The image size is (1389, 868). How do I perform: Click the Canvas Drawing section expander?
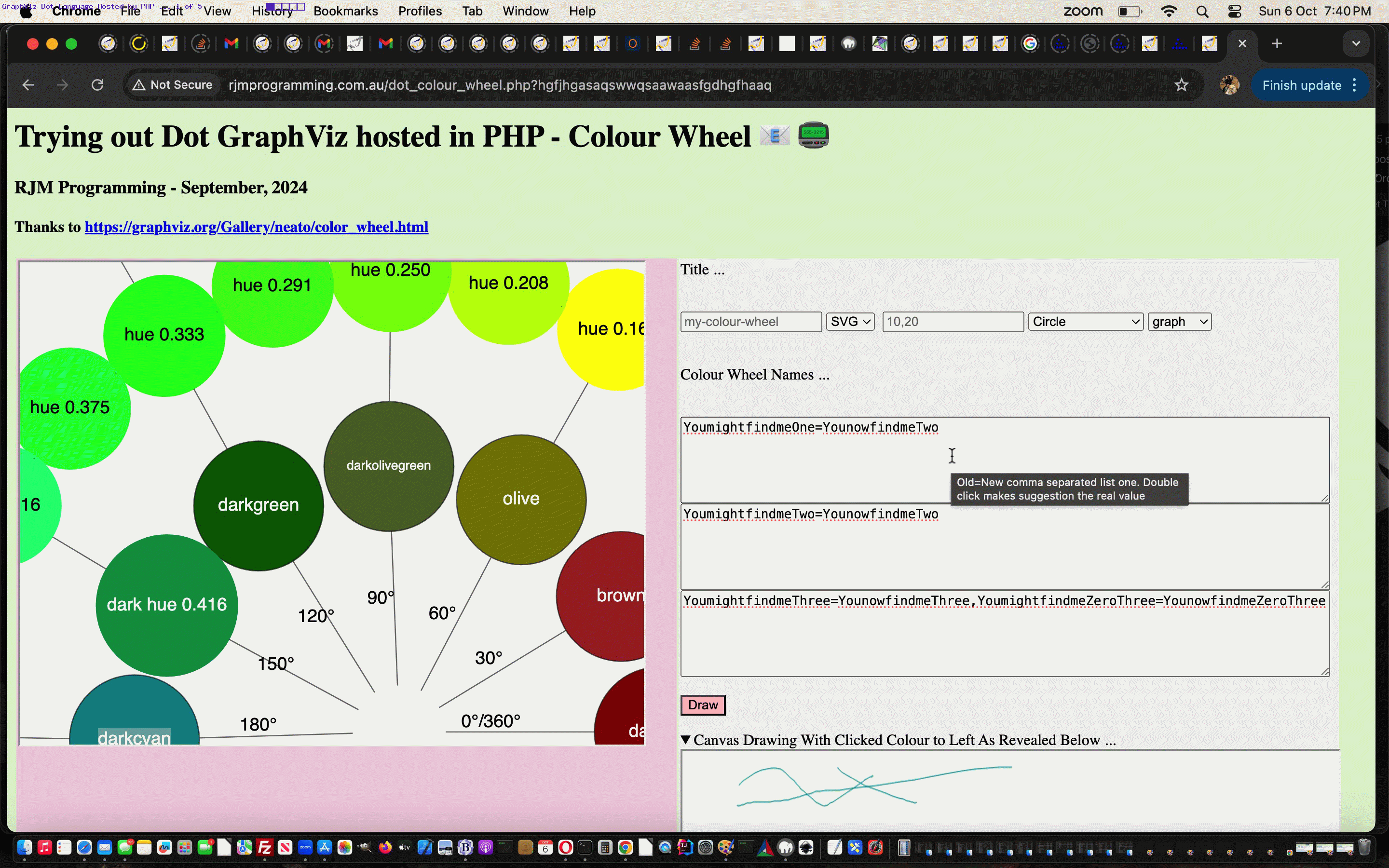[x=686, y=740]
